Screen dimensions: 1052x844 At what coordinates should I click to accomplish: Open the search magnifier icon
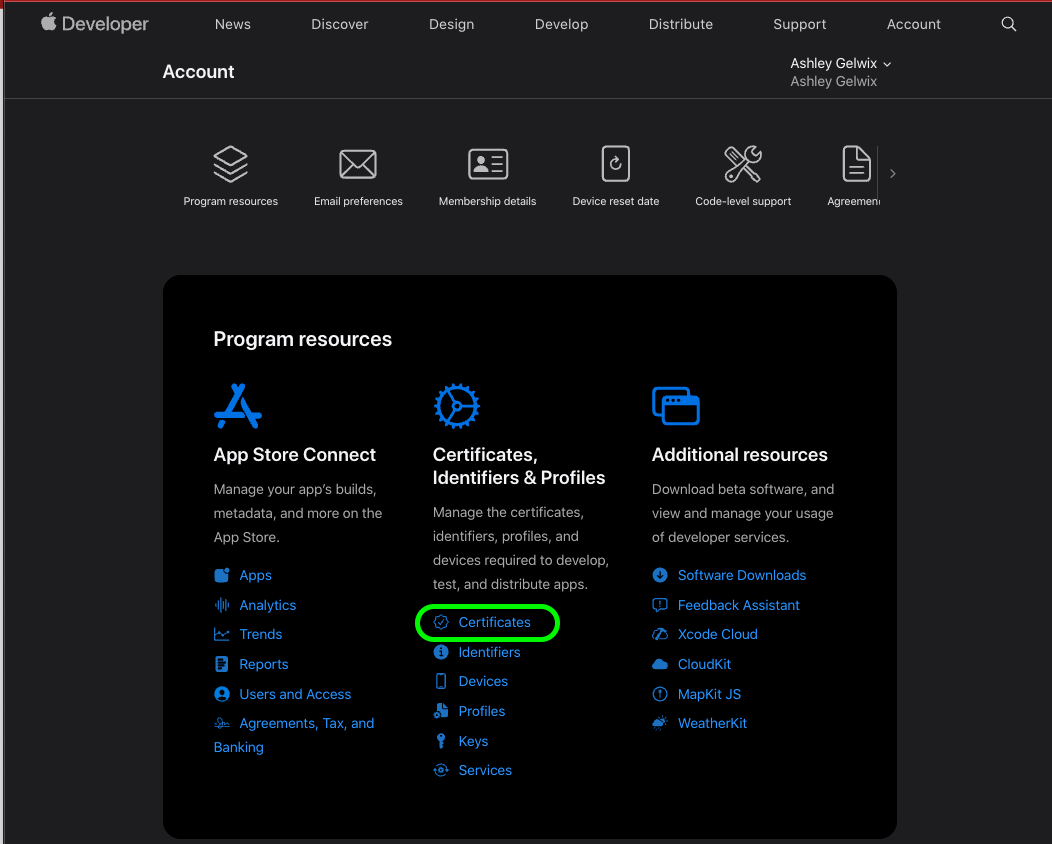1008,24
